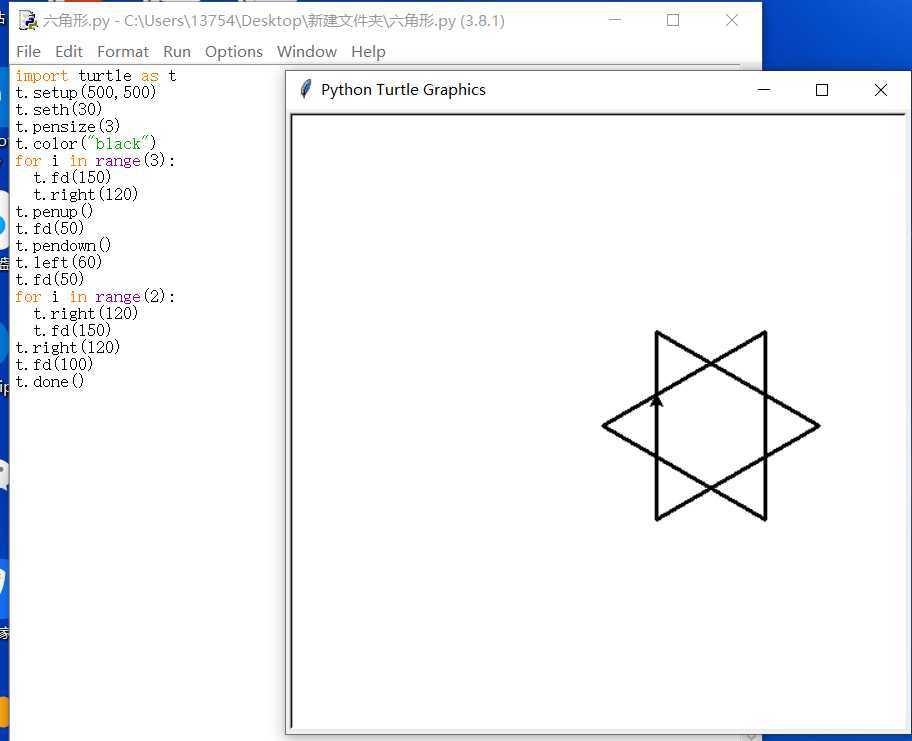Click the line 't.left(60)'
The width and height of the screenshot is (912, 741).
click(x=59, y=262)
